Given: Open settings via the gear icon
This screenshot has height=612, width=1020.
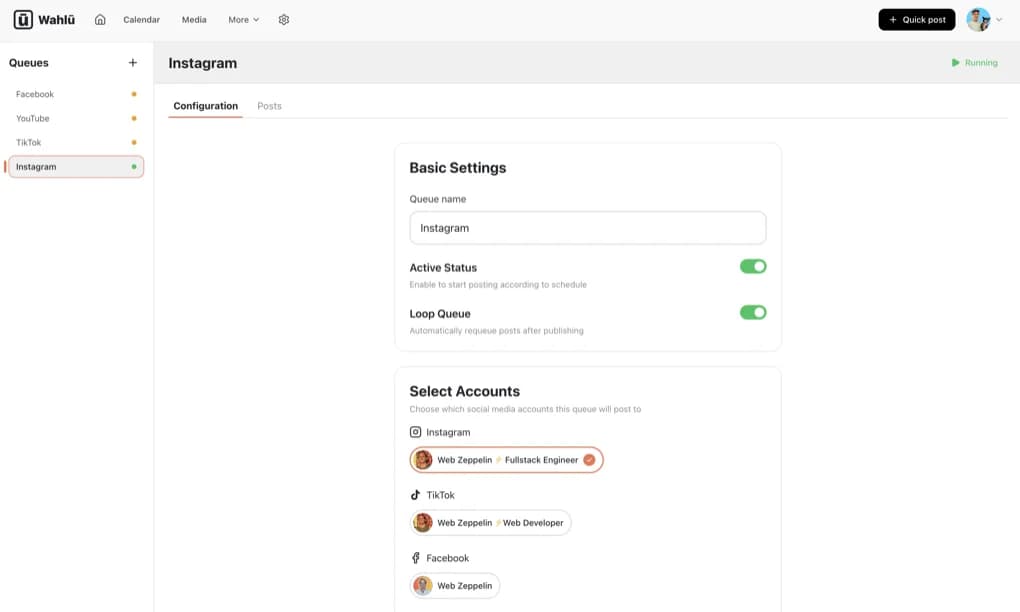Looking at the screenshot, I should pyautogui.click(x=283, y=18).
